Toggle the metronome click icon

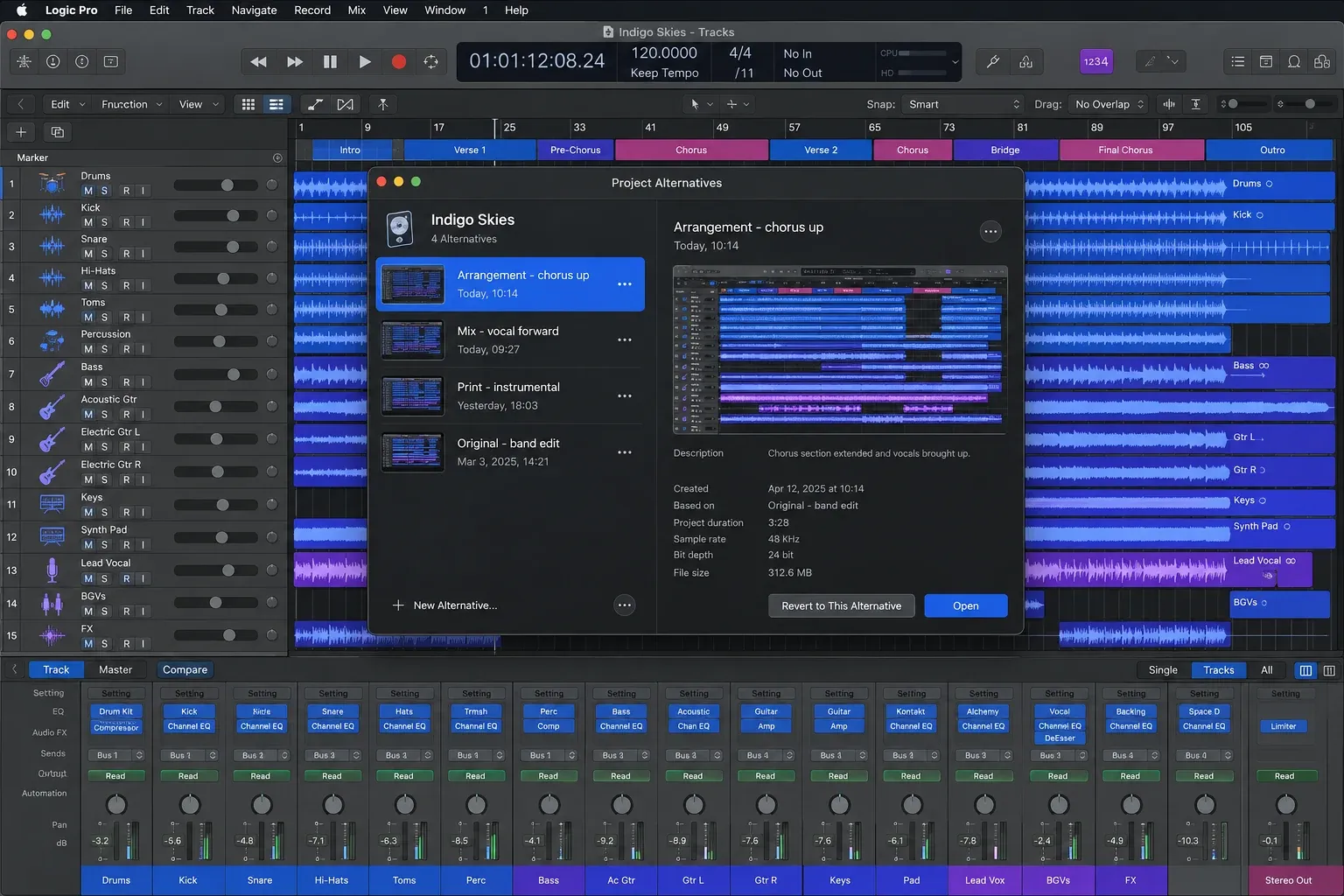pyautogui.click(x=1025, y=61)
